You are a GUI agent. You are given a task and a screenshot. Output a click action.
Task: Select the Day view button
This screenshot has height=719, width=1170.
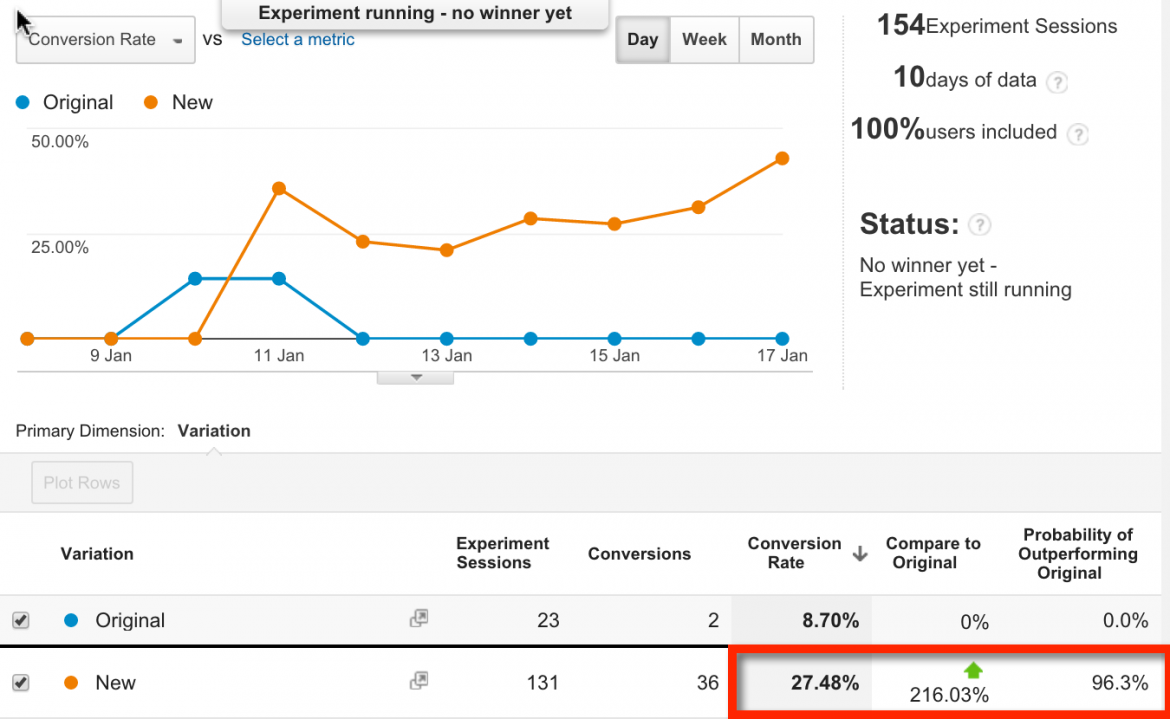pyautogui.click(x=642, y=40)
